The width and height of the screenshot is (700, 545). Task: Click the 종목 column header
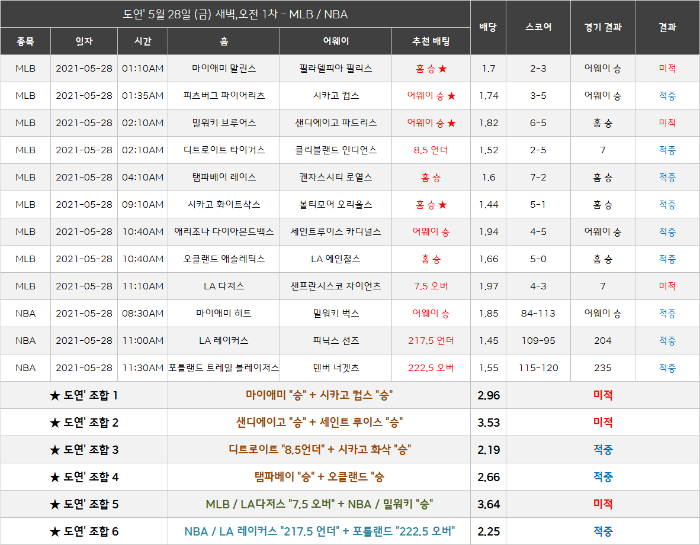[x=25, y=42]
